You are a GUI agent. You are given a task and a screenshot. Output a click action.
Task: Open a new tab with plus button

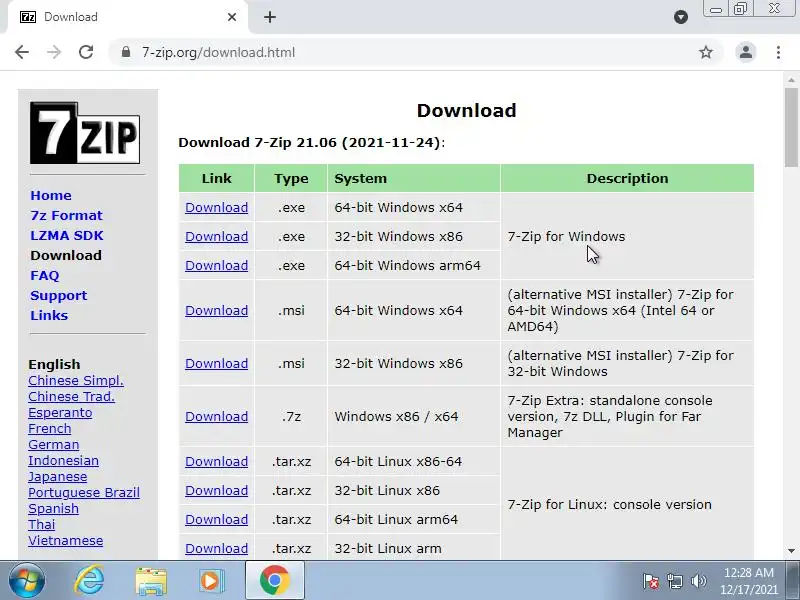[x=270, y=17]
